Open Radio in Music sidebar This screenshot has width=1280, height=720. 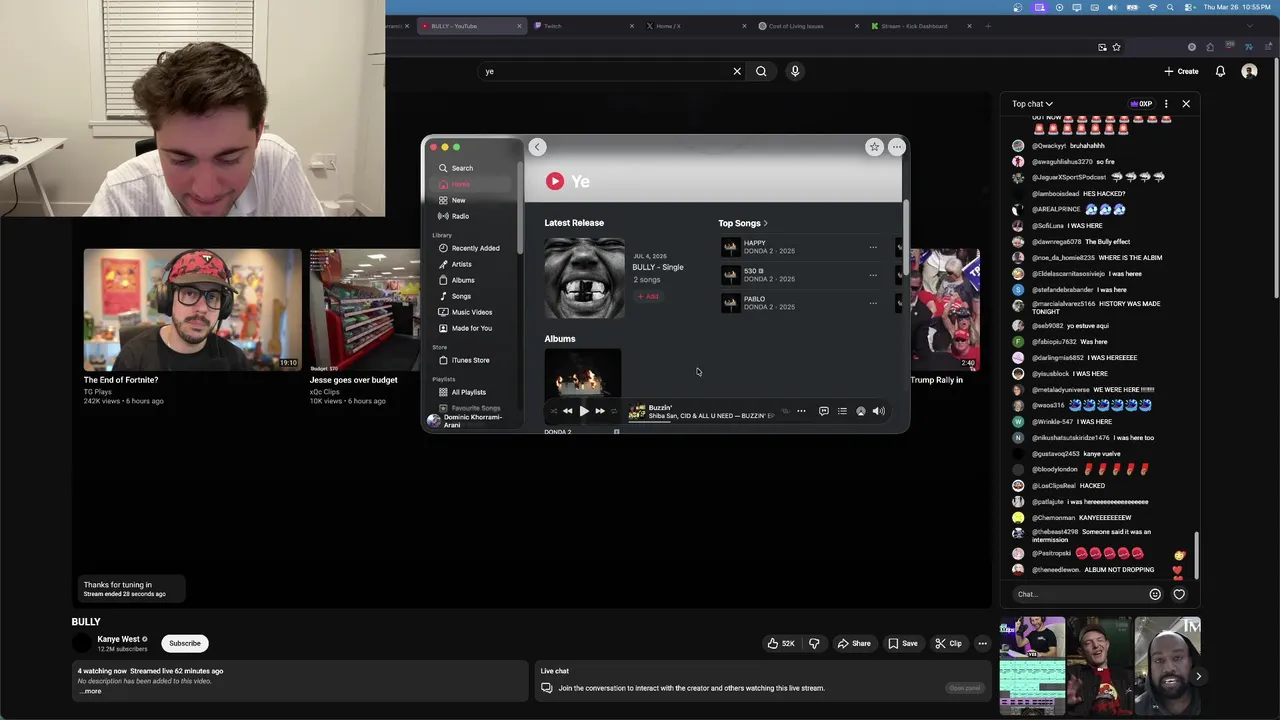pyautogui.click(x=471, y=216)
